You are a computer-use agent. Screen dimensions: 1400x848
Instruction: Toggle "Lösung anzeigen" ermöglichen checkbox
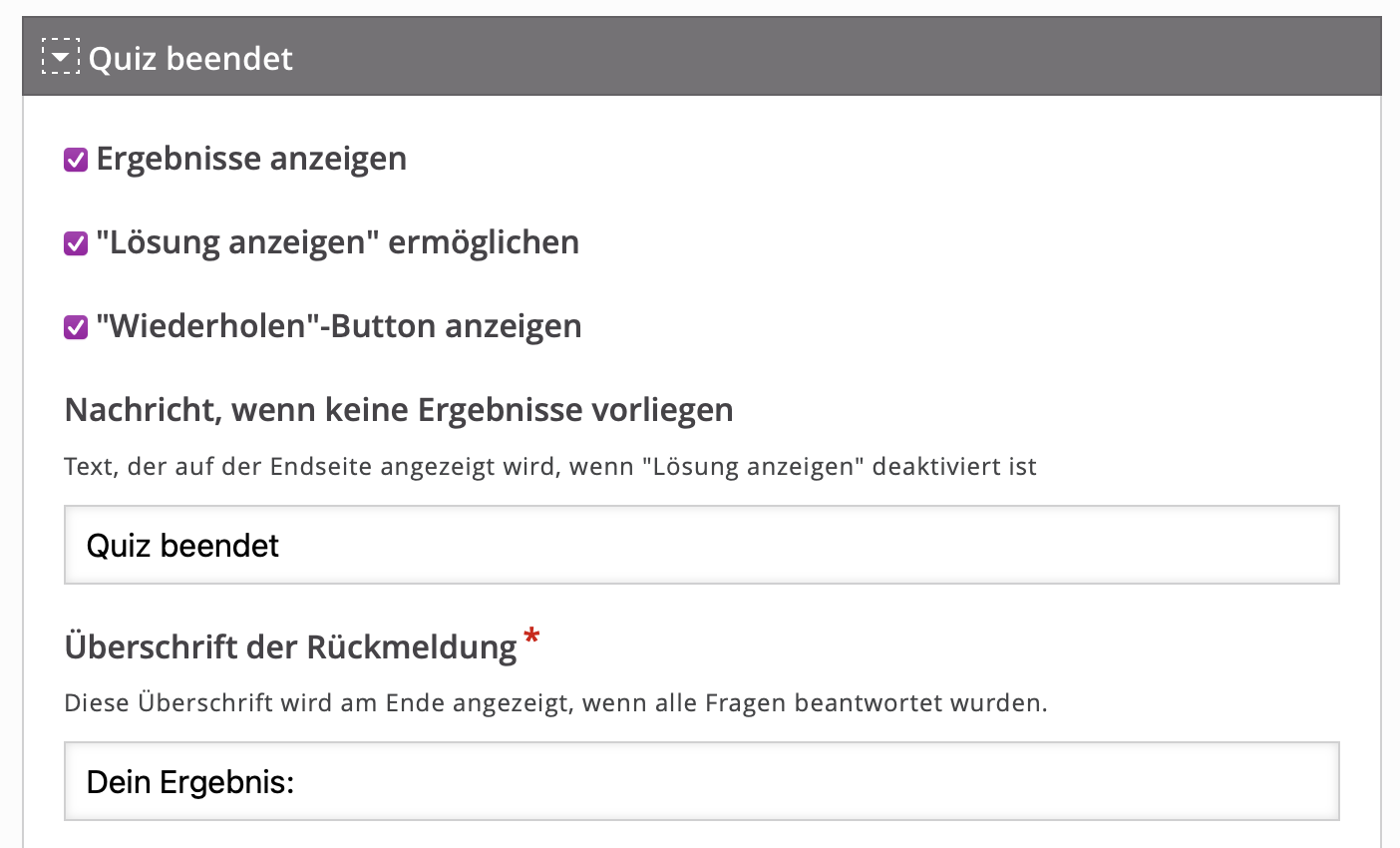[x=76, y=243]
